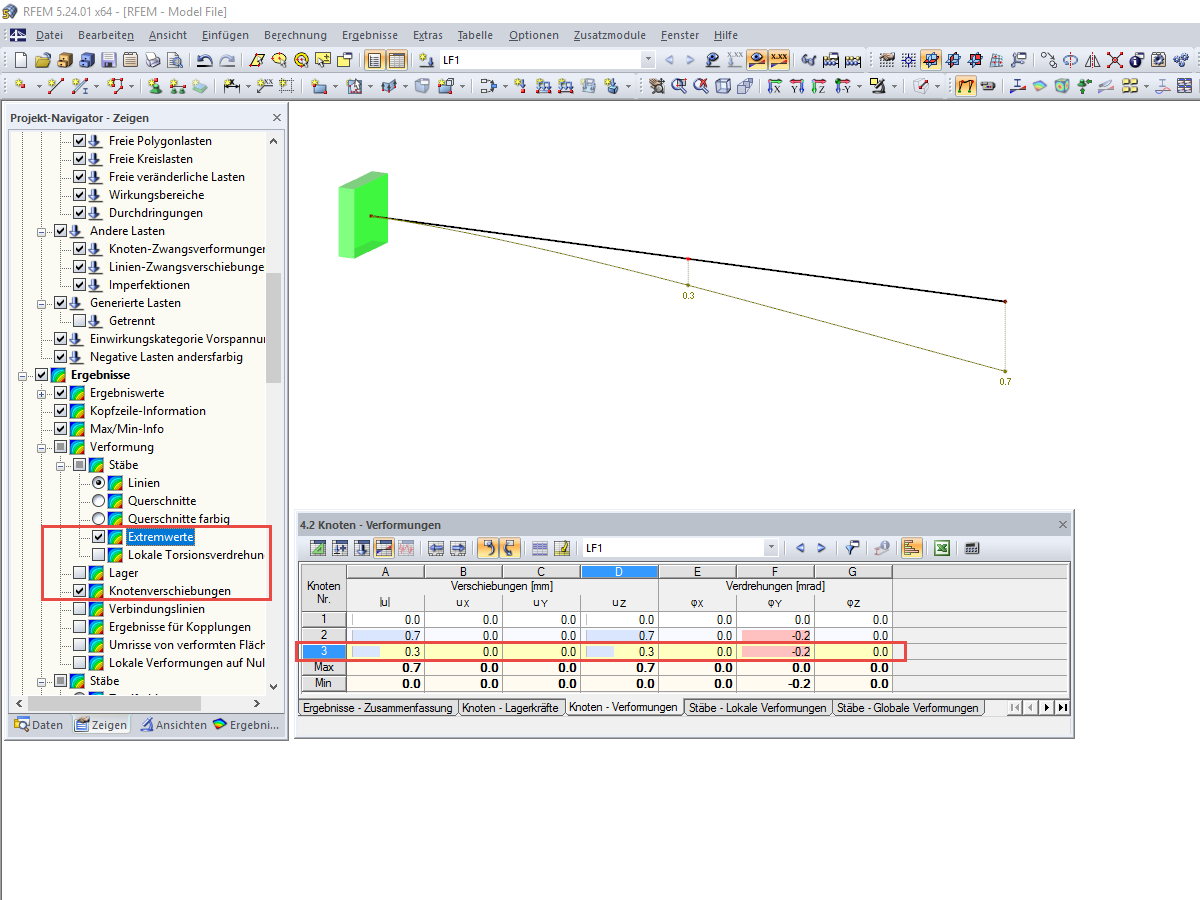Select row 2 header in Knoten table
1200x900 pixels.
click(x=322, y=635)
